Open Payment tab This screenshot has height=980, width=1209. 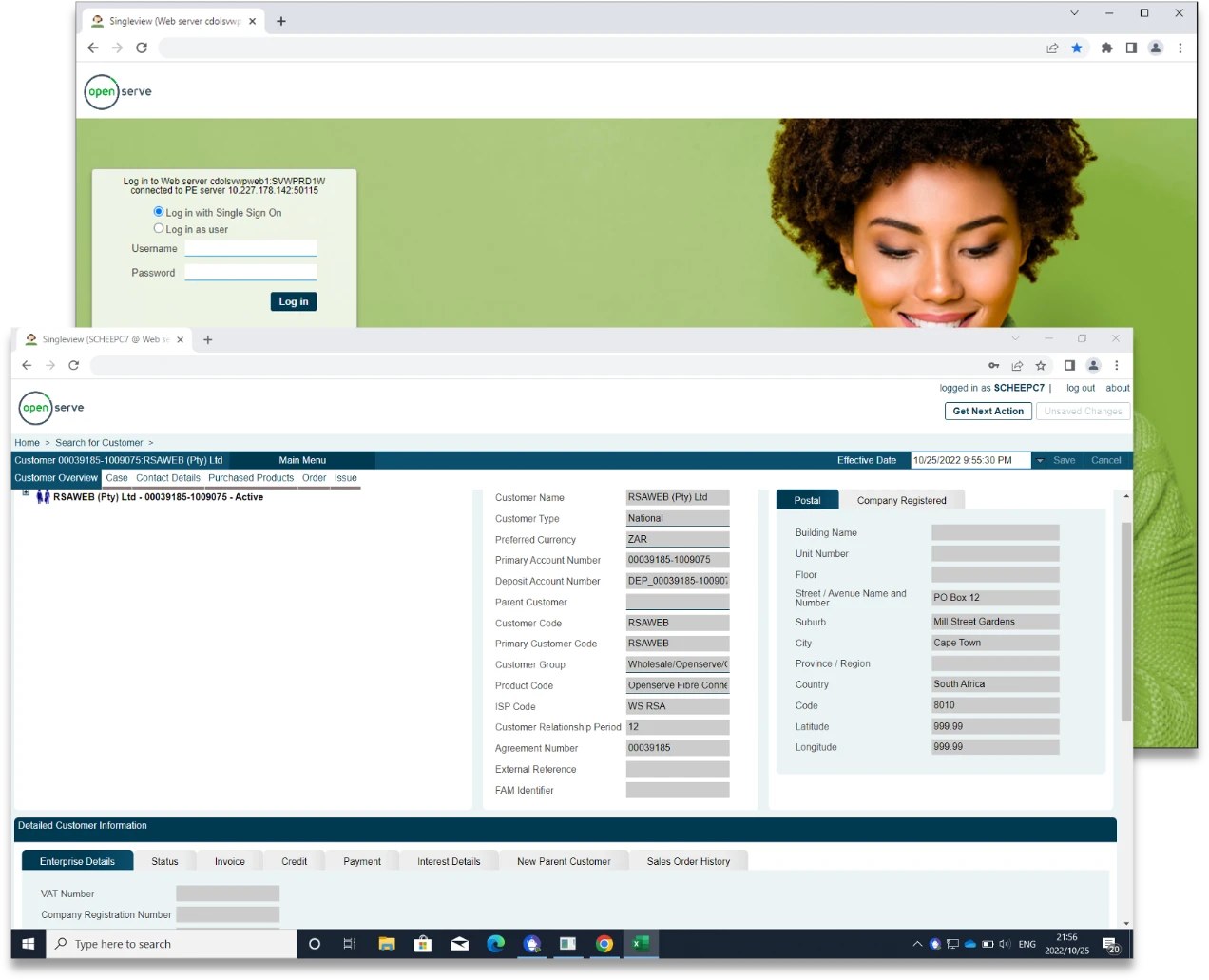pyautogui.click(x=362, y=861)
